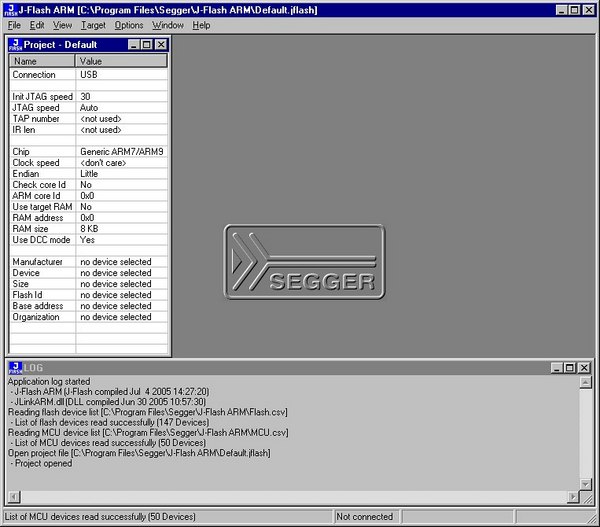This screenshot has width=600, height=527.
Task: Click the Check core Id row
Action: click(89, 185)
